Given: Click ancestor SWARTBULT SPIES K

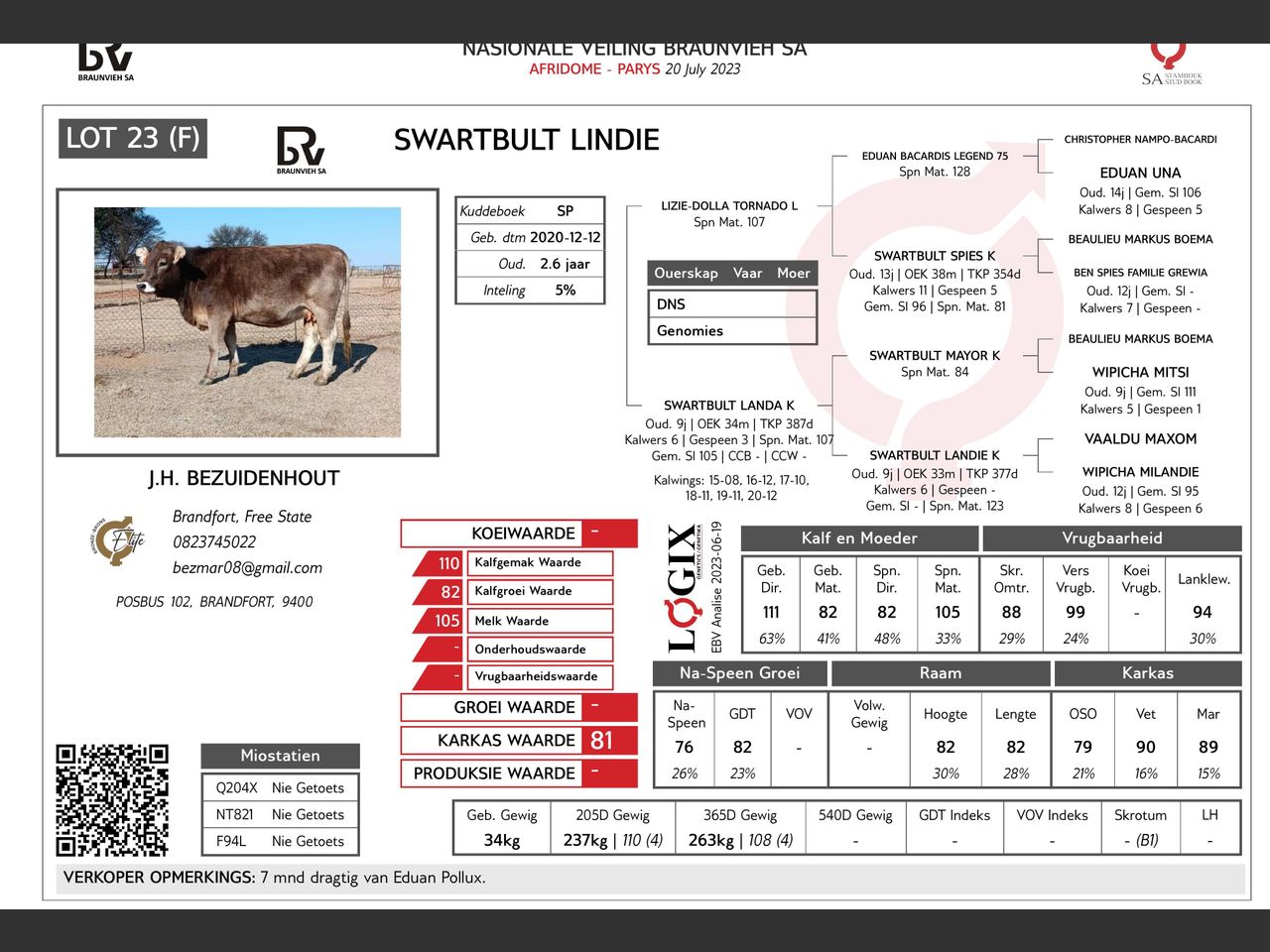Looking at the screenshot, I should coord(935,256).
